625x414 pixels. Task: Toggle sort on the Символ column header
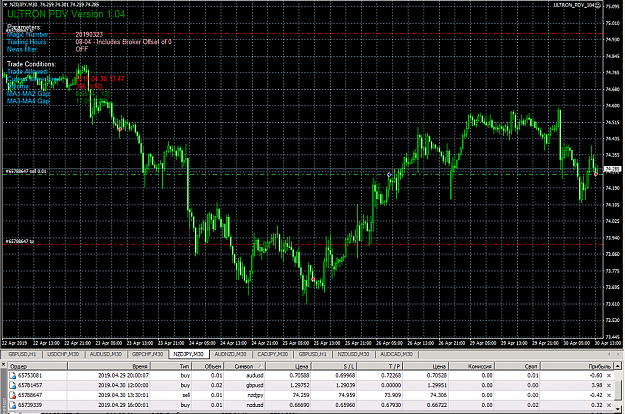(x=244, y=366)
